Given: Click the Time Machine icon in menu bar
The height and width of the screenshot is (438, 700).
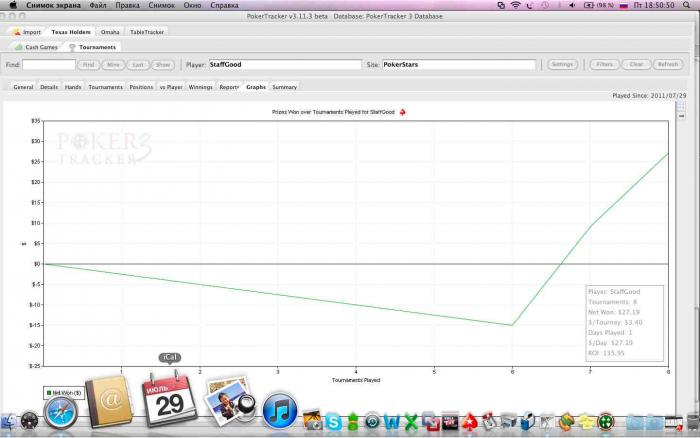Looking at the screenshot, I should click(545, 5).
